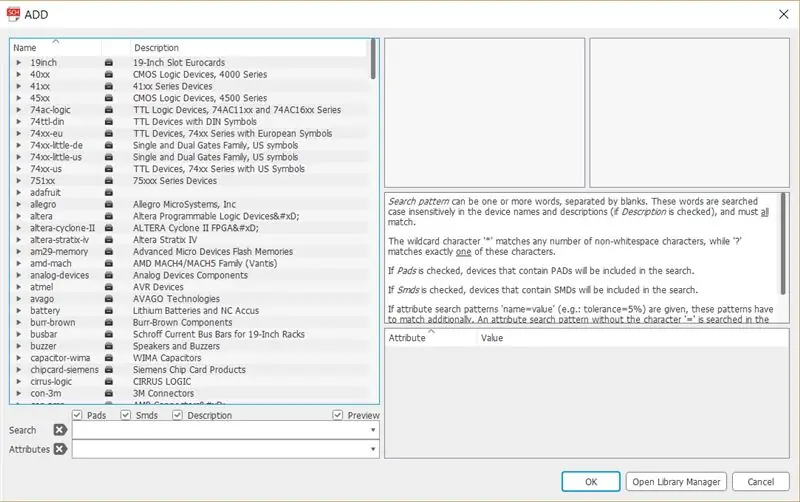The width and height of the screenshot is (800, 502).
Task: Click 'CMOS Logic Devices, 4000 Series' description
Action: (x=200, y=74)
